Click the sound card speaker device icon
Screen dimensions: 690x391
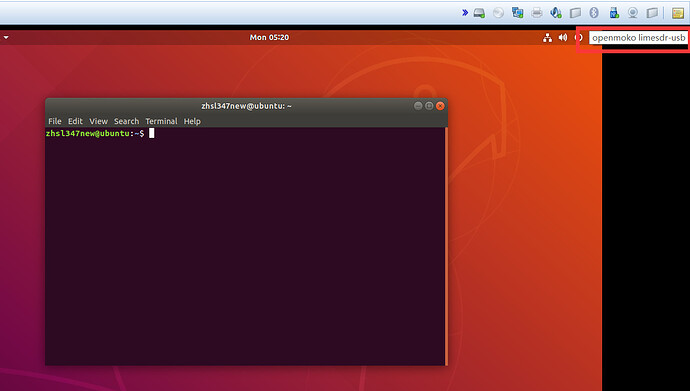[556, 13]
